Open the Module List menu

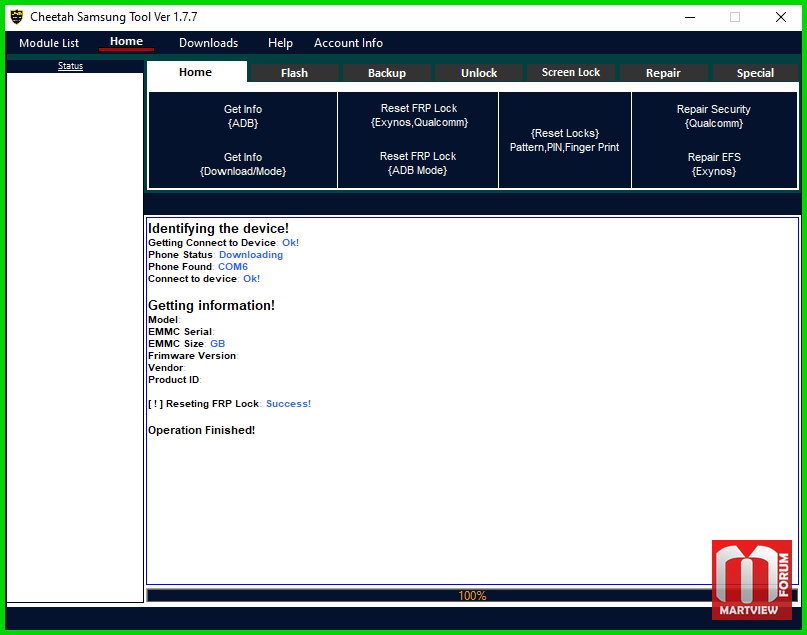pyautogui.click(x=49, y=43)
